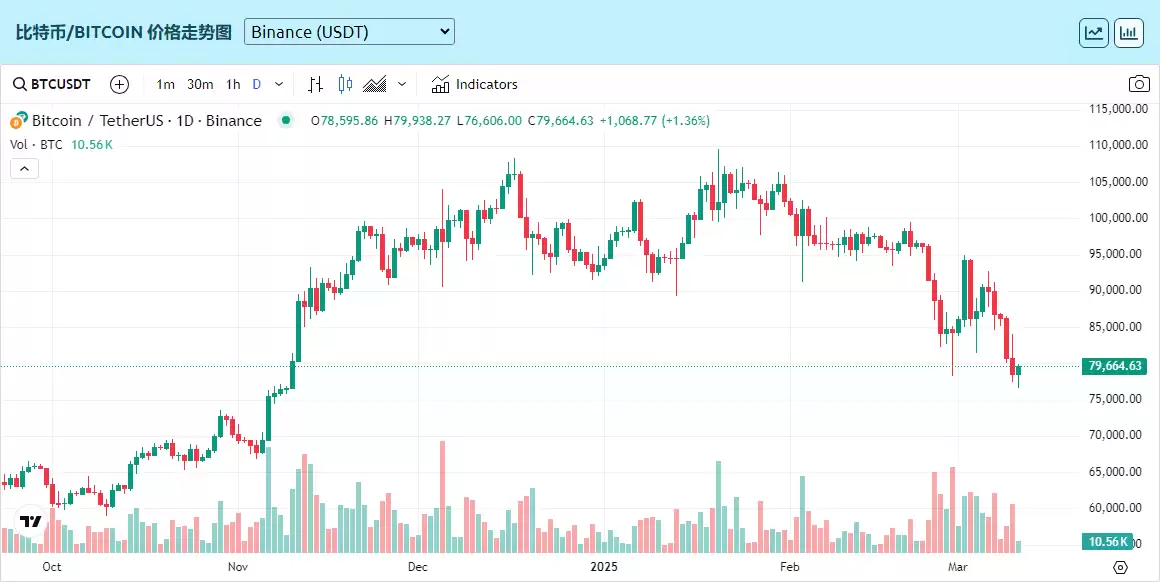Screen dimensions: 1160x582
Task: Select the bar chart style icon
Action: (x=316, y=84)
